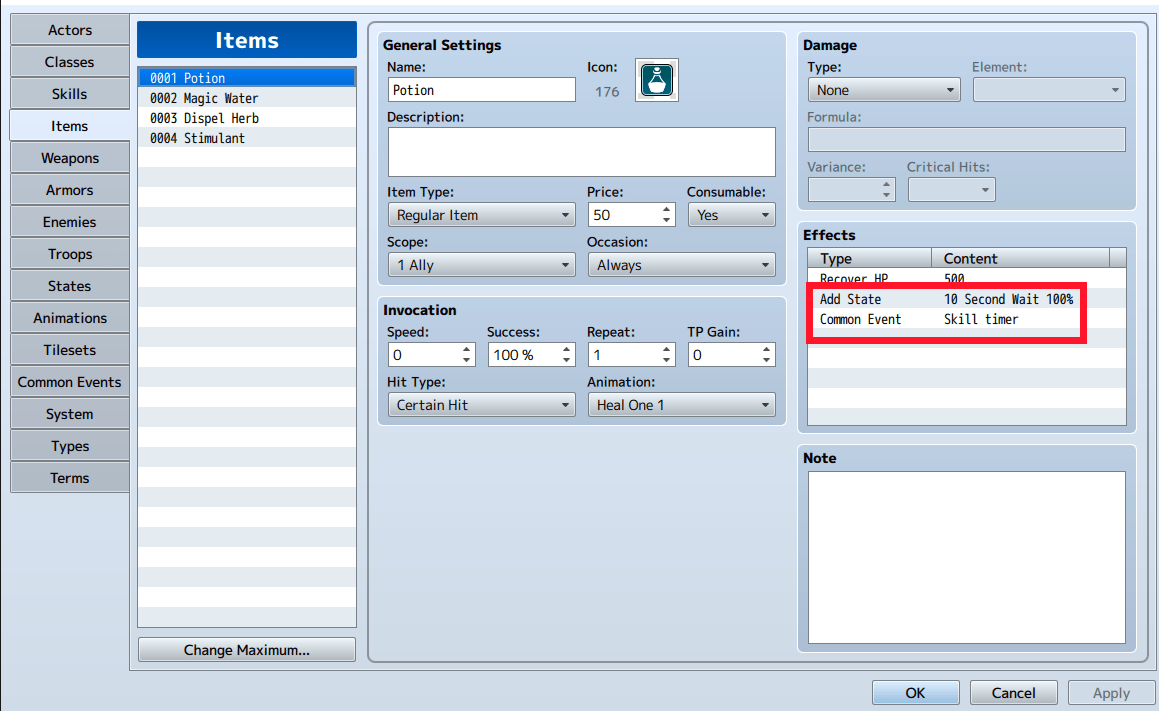Open the Item Type dropdown
Viewport: 1159px width, 711px height.
(x=481, y=214)
